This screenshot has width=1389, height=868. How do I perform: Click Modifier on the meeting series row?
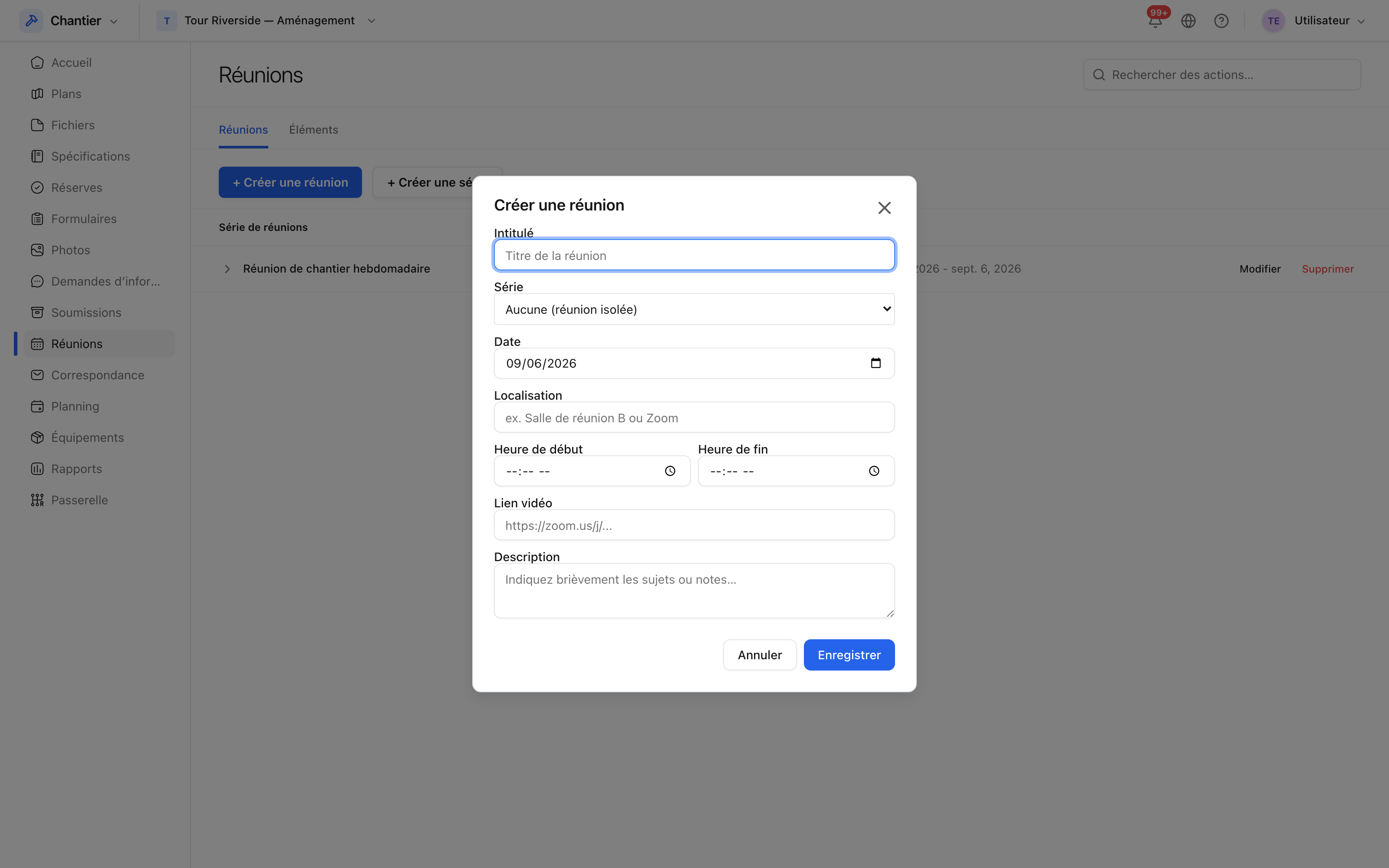click(x=1260, y=269)
